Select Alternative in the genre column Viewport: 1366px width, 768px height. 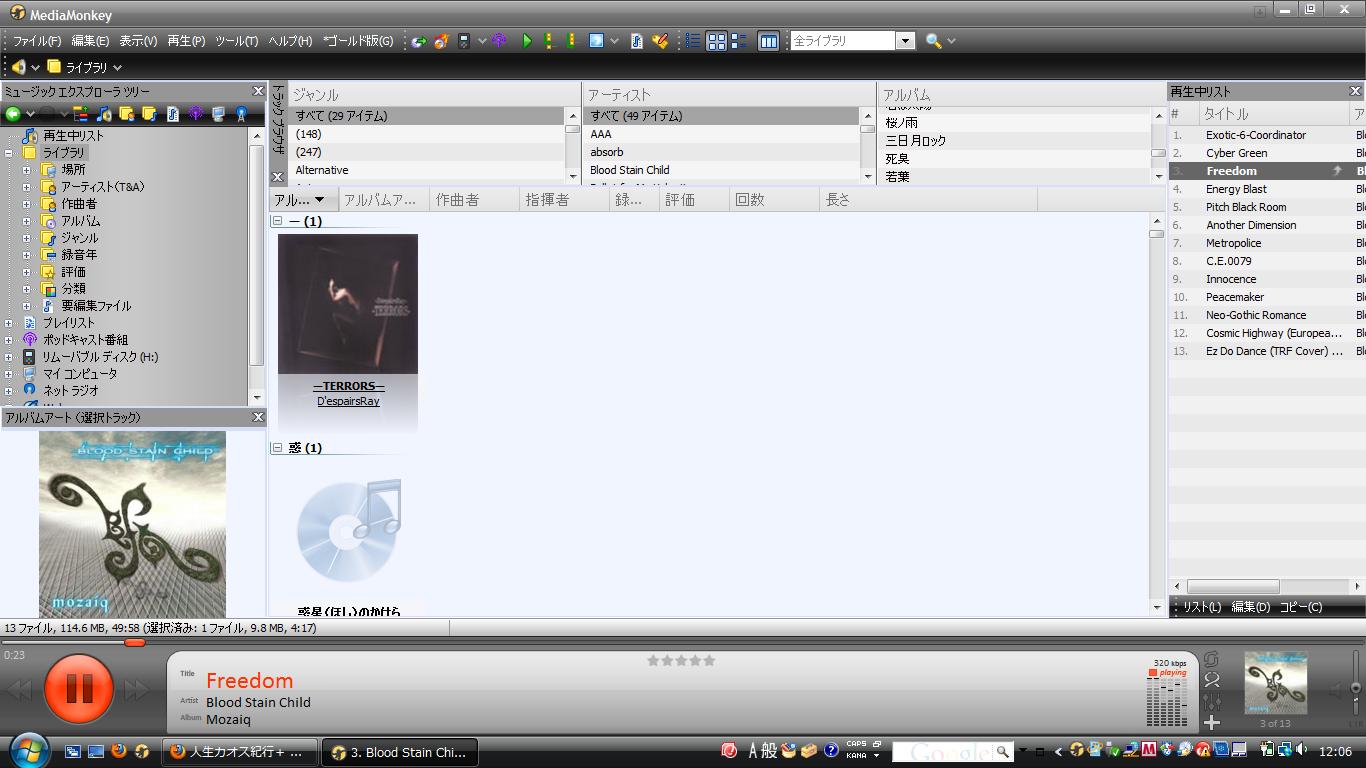coord(322,170)
